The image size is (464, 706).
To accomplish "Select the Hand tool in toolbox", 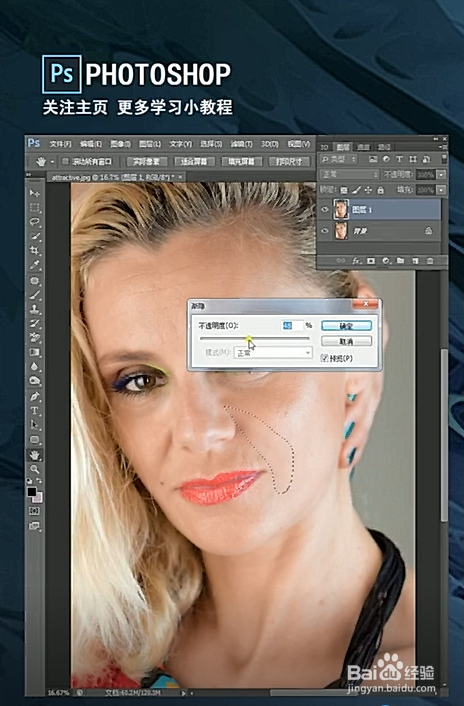I will [35, 455].
